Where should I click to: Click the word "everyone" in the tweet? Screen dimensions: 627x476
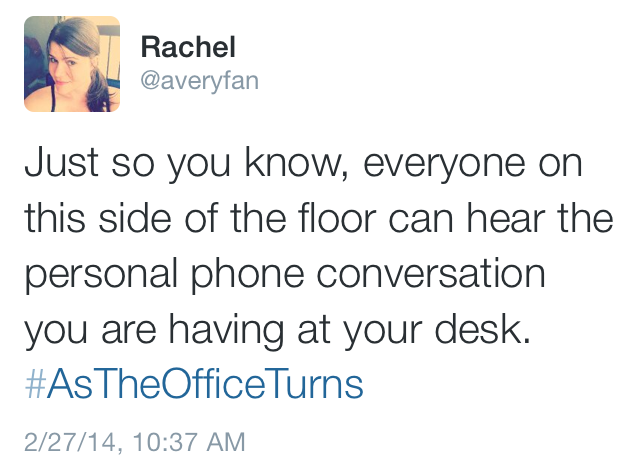444,166
